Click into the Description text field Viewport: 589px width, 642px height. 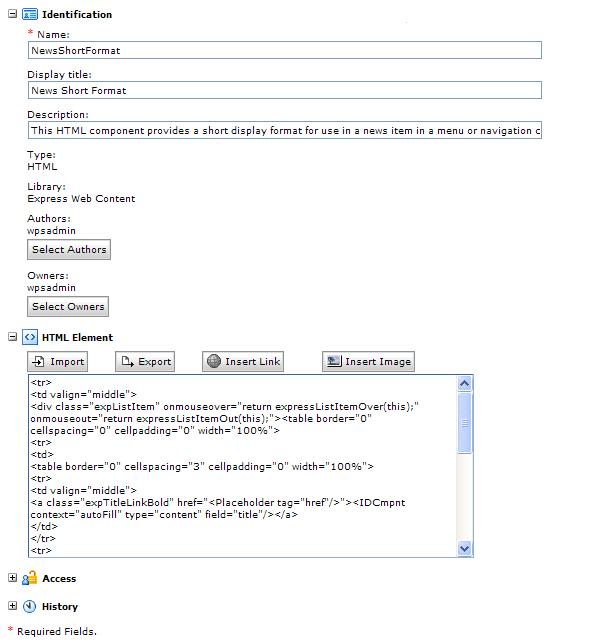tap(285, 130)
